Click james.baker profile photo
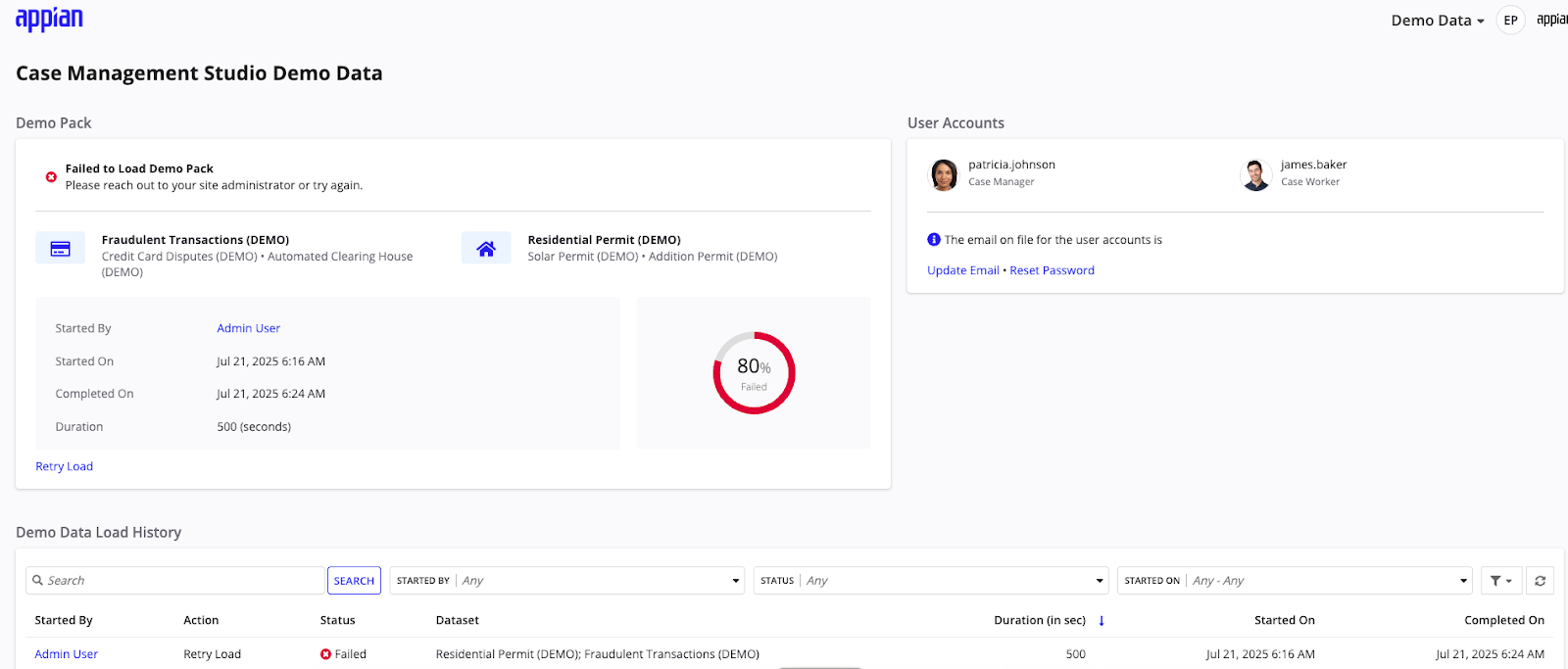 1255,174
